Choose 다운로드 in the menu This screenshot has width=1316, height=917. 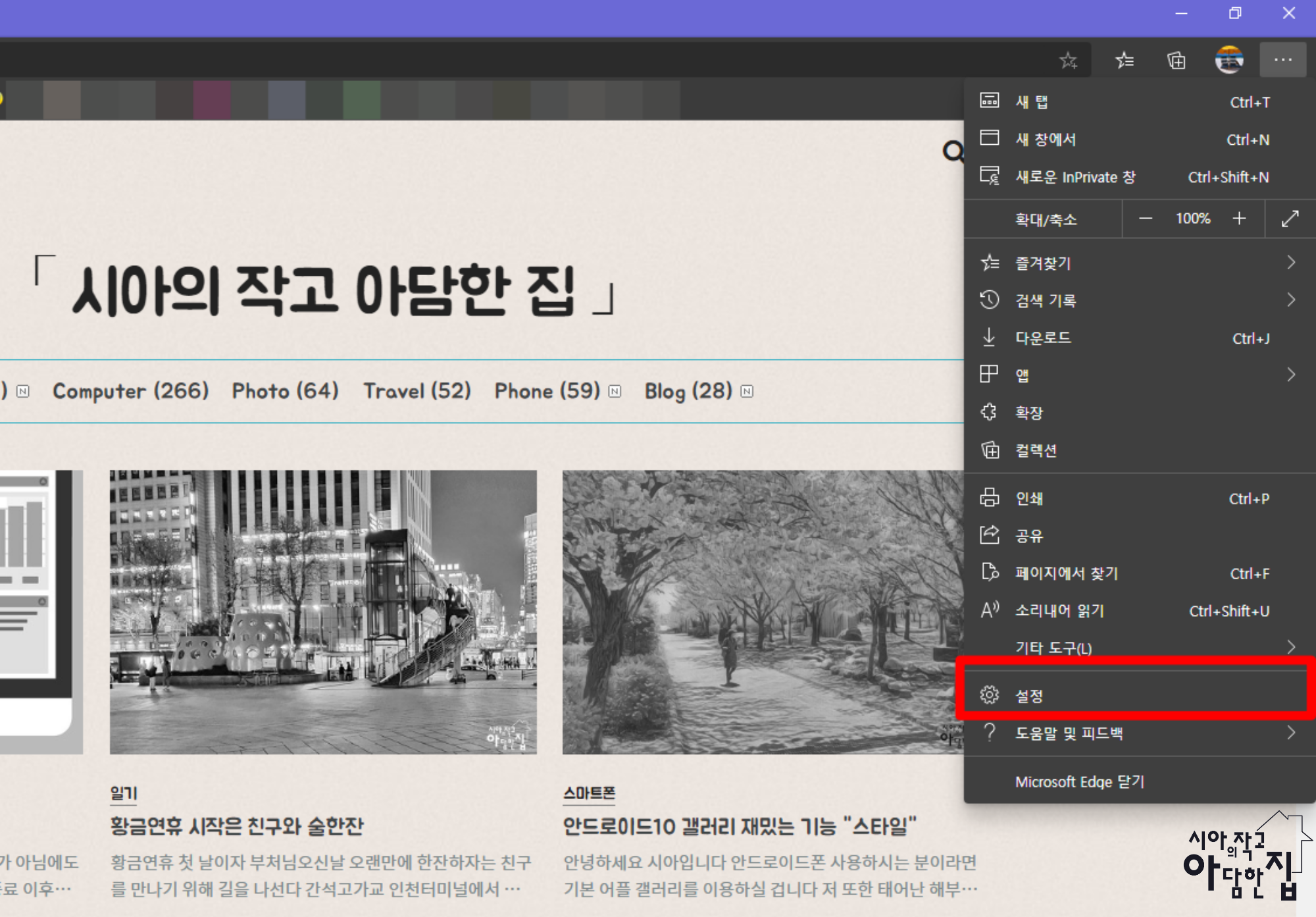coord(1043,338)
